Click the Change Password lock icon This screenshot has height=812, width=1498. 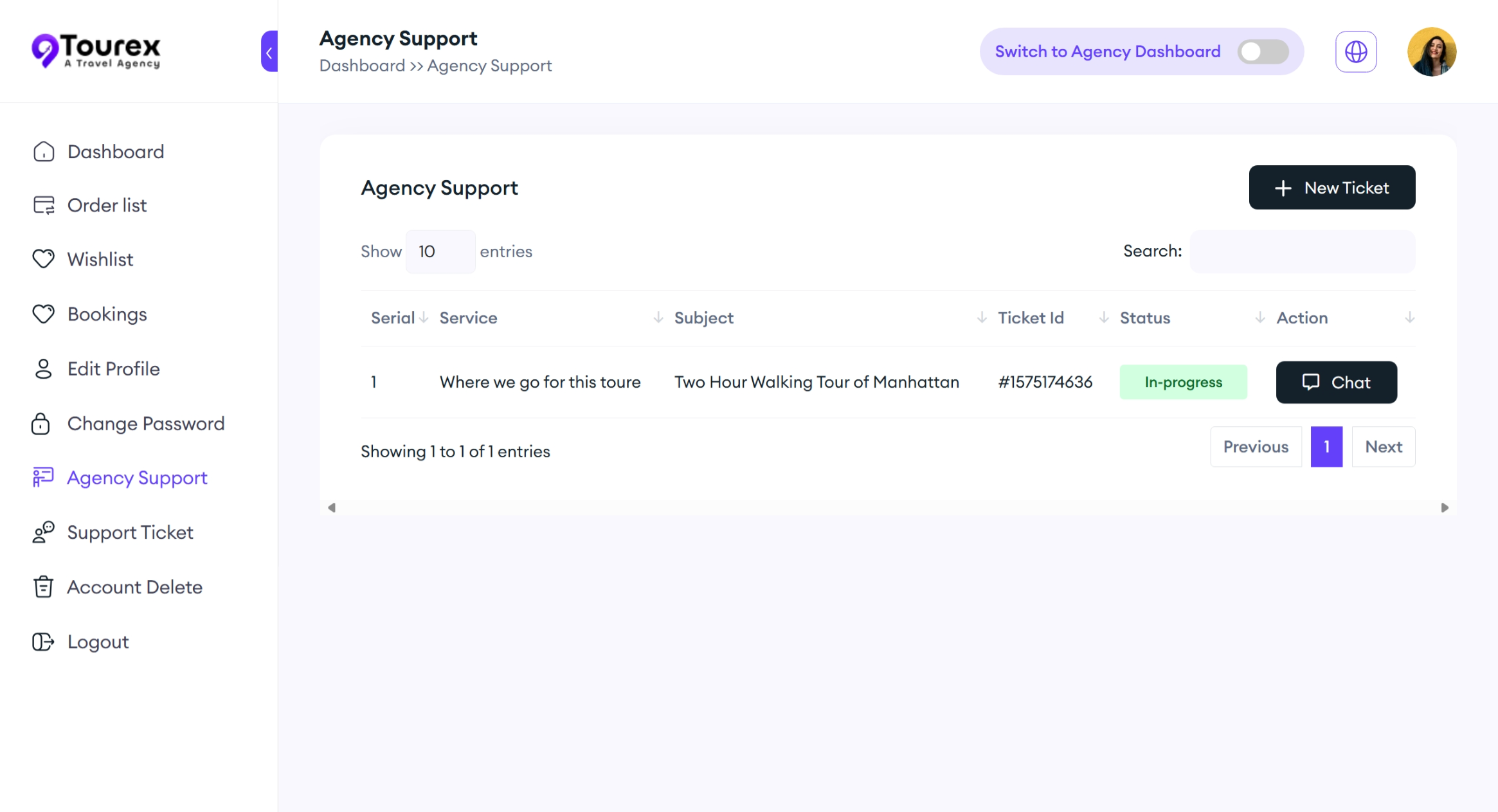coord(41,424)
